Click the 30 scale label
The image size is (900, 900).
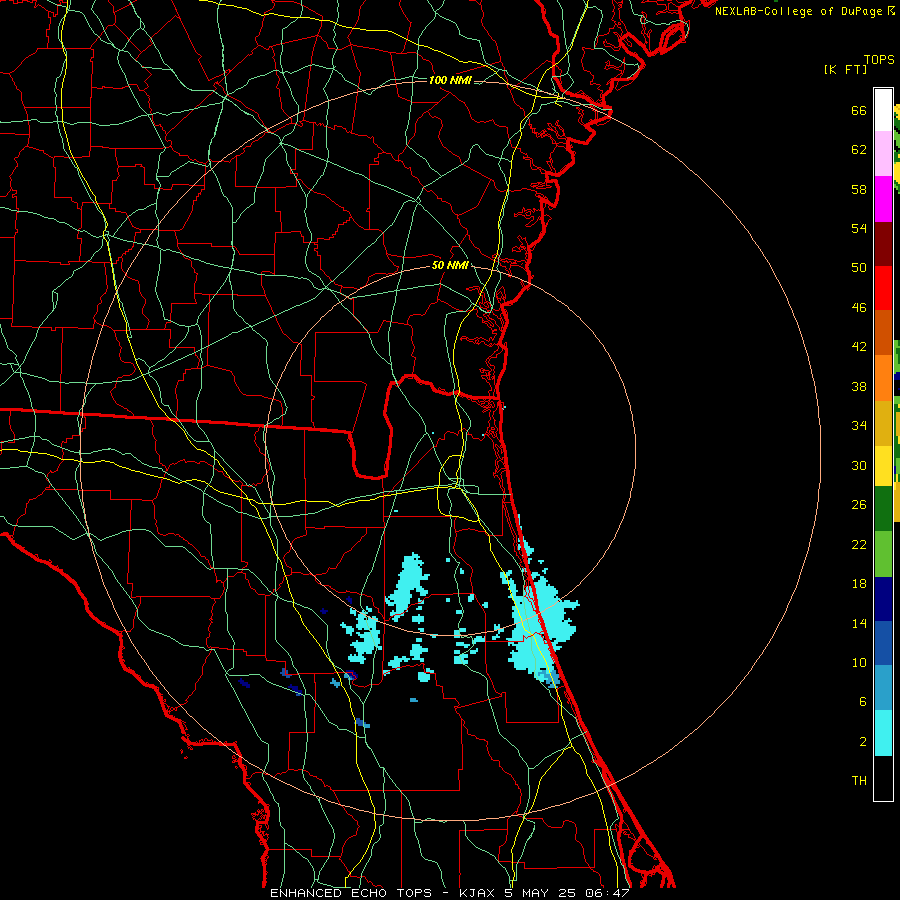859,465
